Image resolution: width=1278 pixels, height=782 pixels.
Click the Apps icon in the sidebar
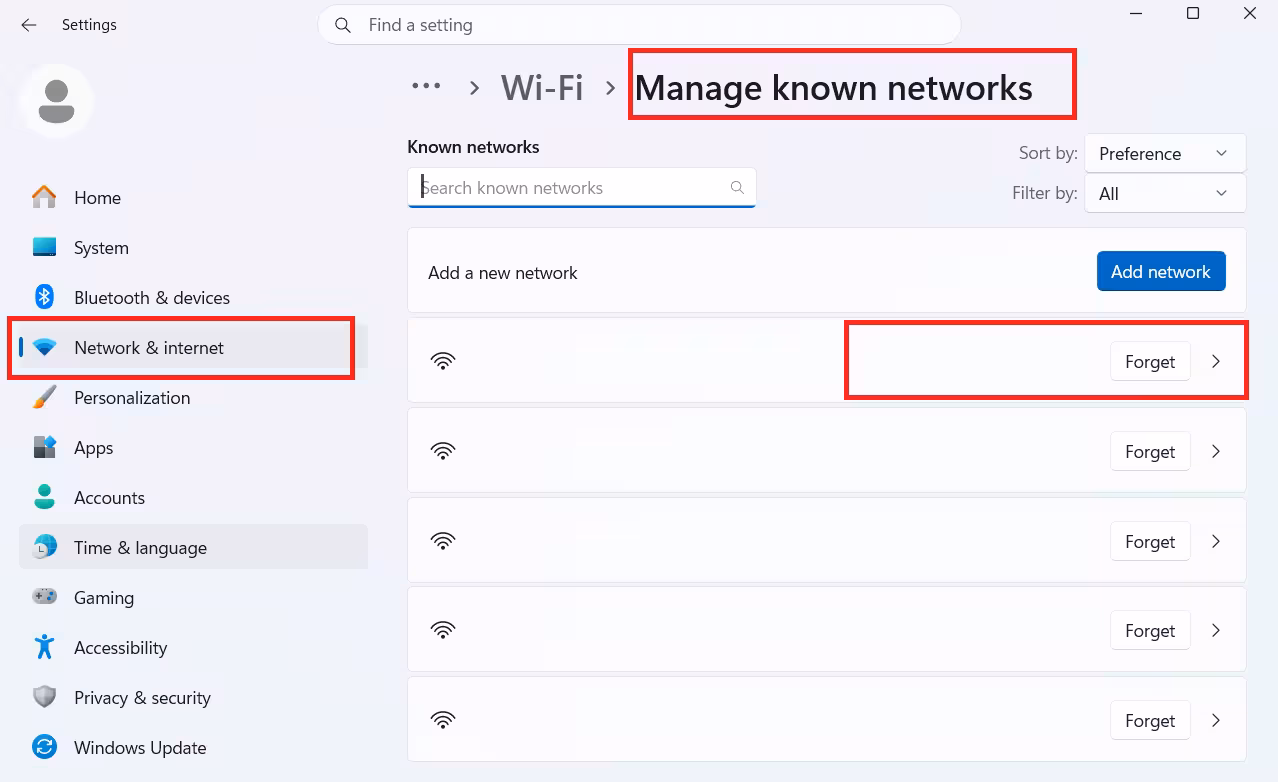tap(44, 447)
